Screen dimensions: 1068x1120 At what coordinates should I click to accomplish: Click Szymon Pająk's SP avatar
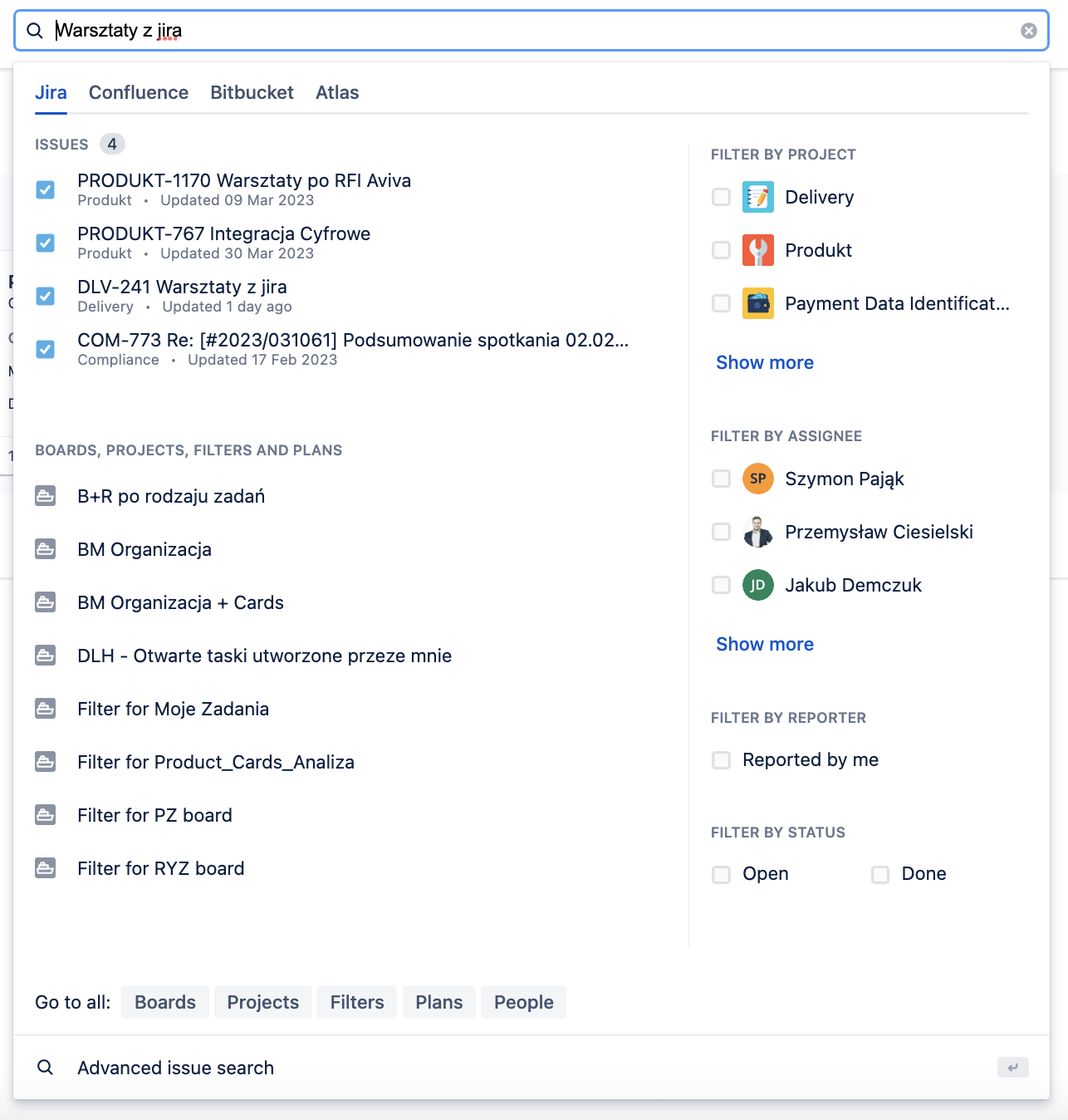click(x=757, y=479)
